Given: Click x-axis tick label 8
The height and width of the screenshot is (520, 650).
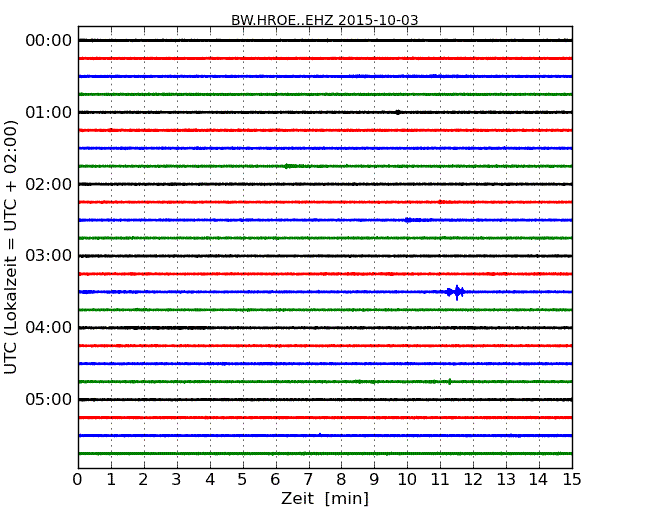Looking at the screenshot, I should coord(341,480).
